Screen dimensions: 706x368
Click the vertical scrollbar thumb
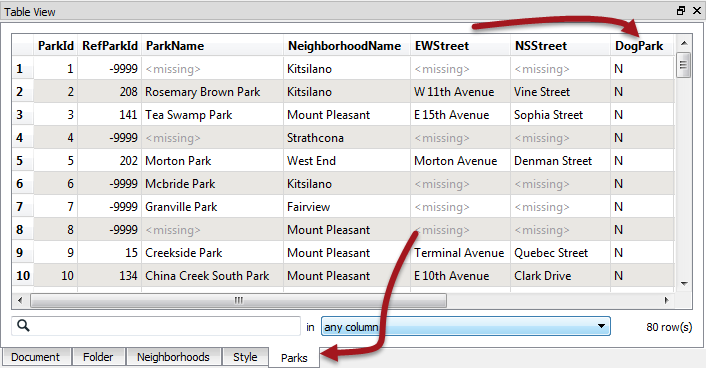pos(683,65)
